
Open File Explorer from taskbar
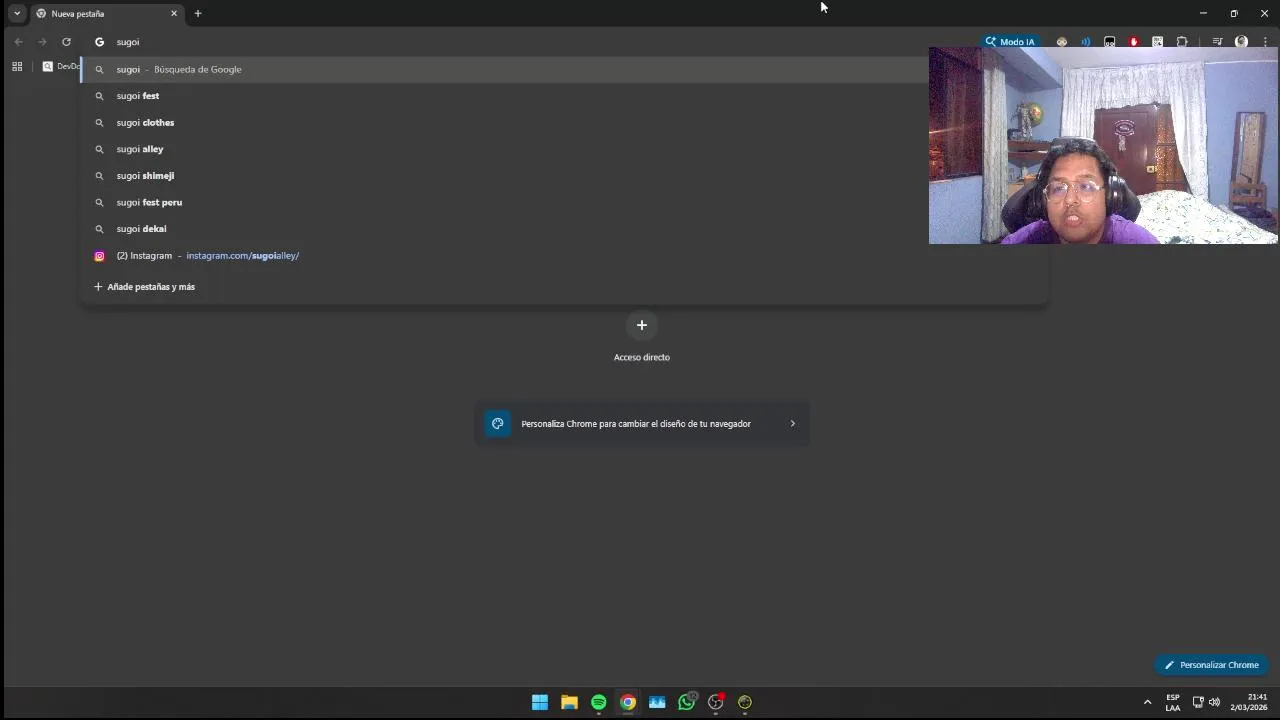pyautogui.click(x=569, y=702)
